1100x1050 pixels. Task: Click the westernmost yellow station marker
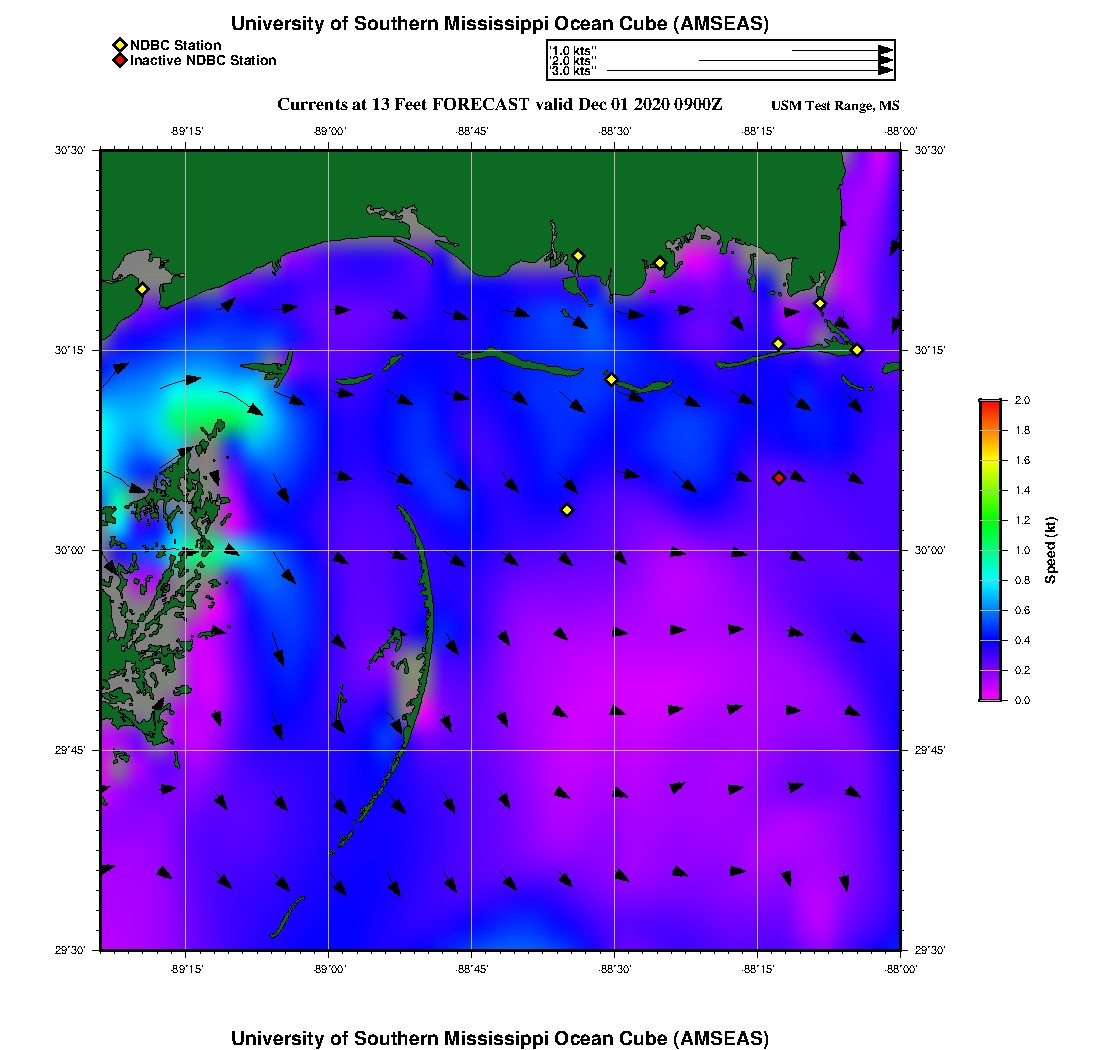coord(142,289)
